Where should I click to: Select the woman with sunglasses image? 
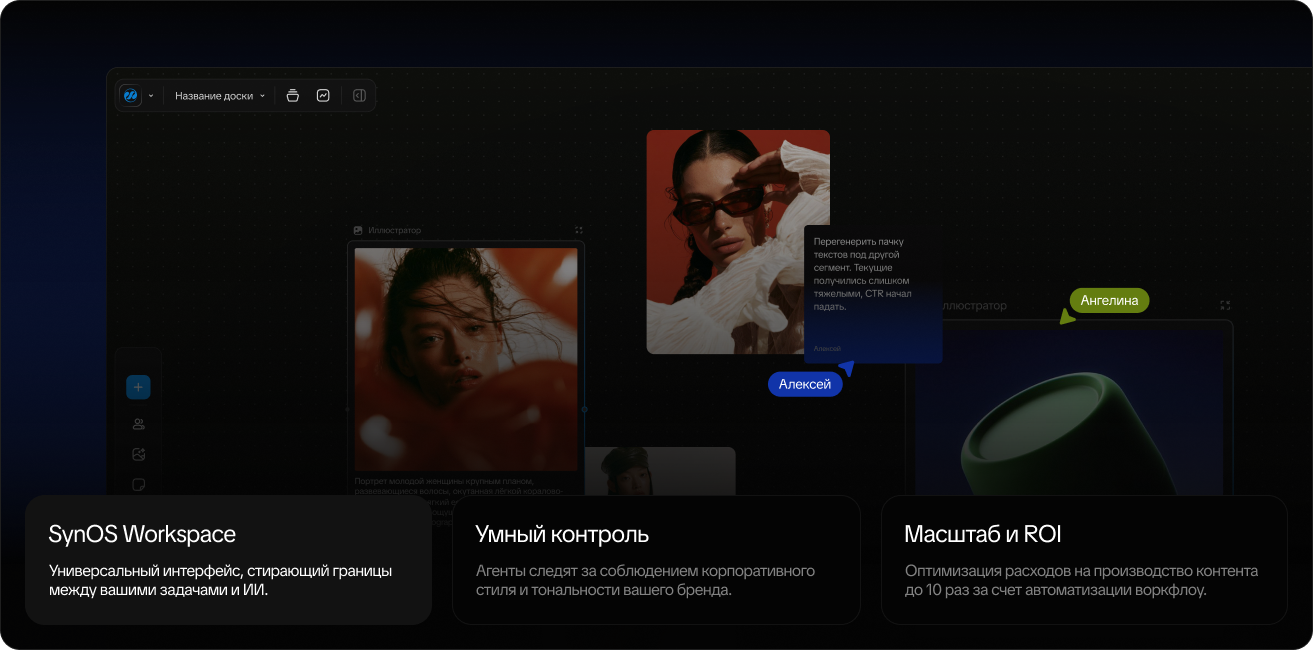[738, 241]
